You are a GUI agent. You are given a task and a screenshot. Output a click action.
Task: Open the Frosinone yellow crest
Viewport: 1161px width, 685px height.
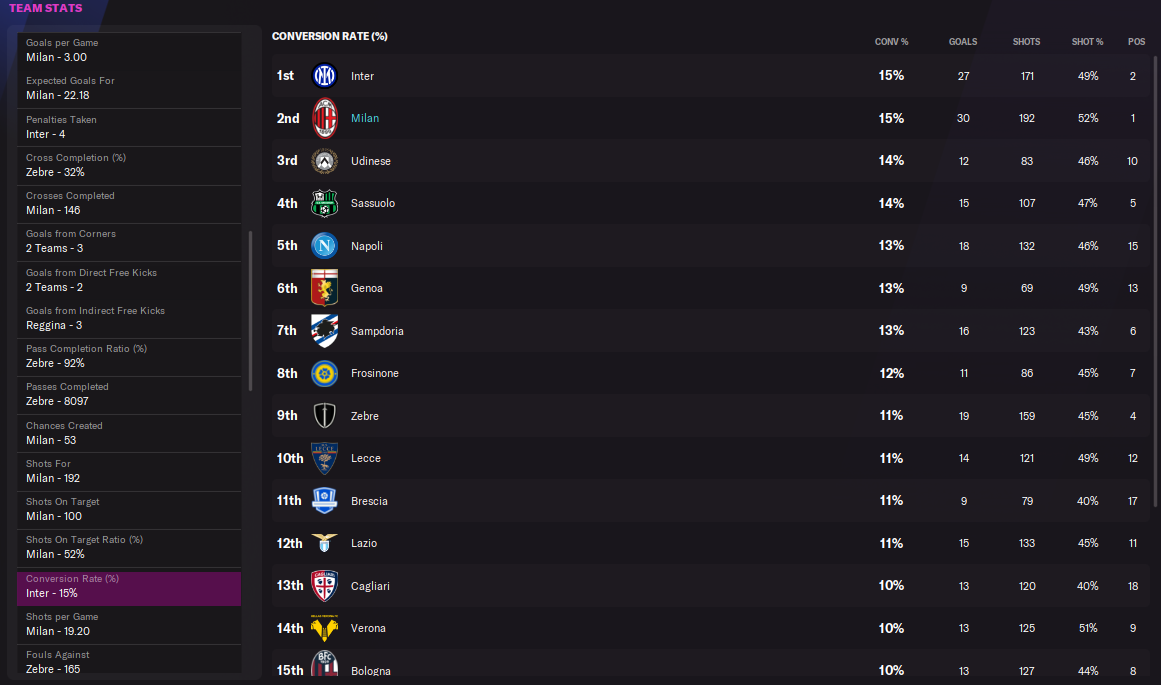pos(324,373)
